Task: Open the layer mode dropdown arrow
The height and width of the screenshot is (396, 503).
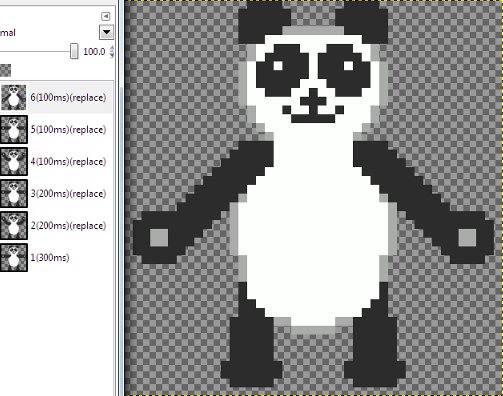Action: [x=106, y=32]
